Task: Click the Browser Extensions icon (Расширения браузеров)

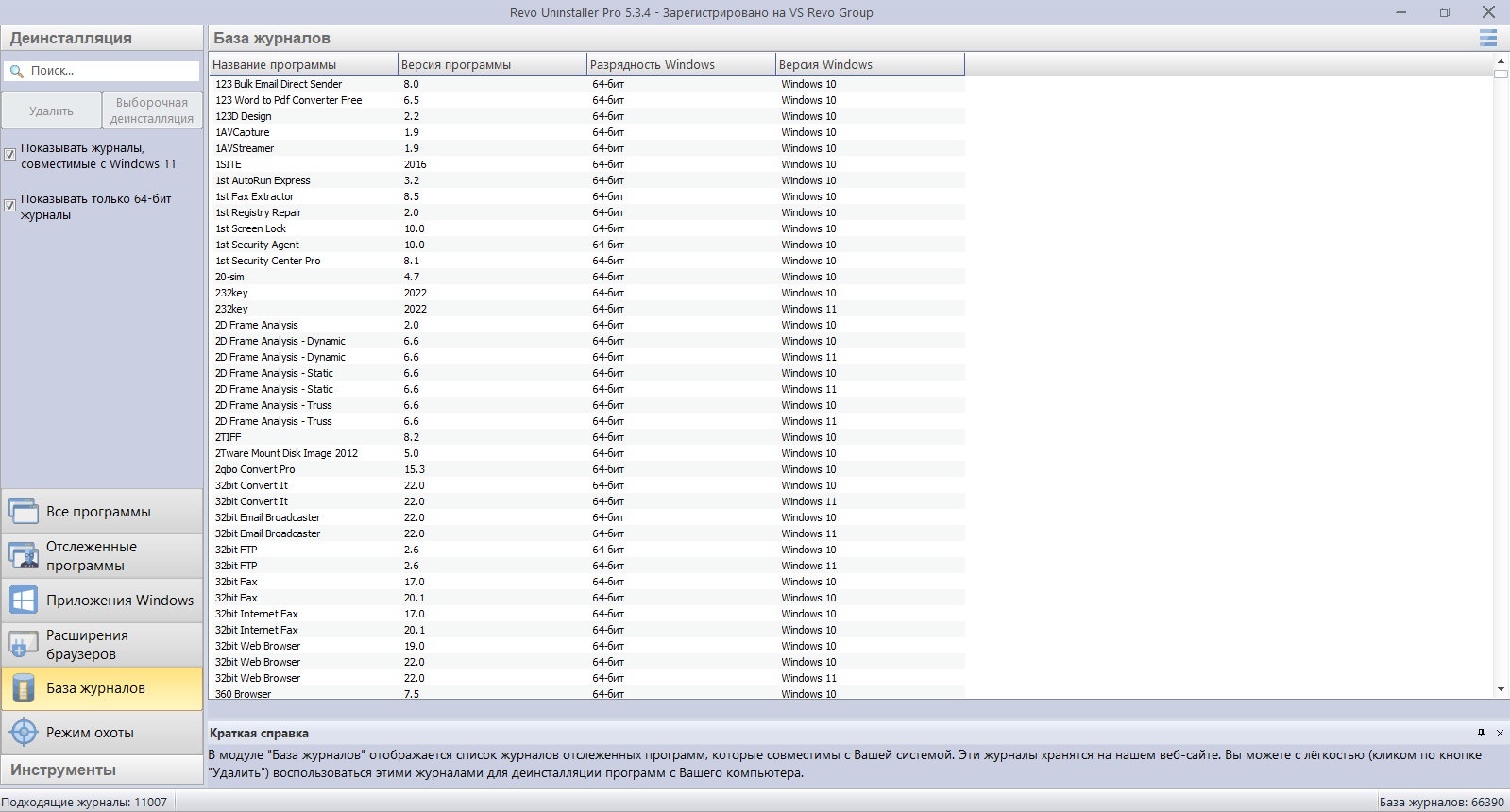Action: [x=24, y=644]
